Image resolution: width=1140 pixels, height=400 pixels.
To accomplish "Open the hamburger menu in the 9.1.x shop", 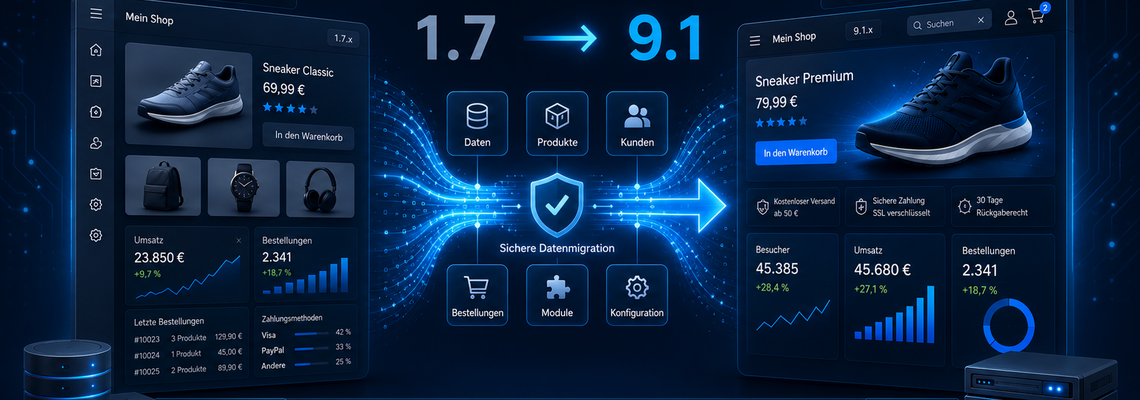I will coord(754,40).
